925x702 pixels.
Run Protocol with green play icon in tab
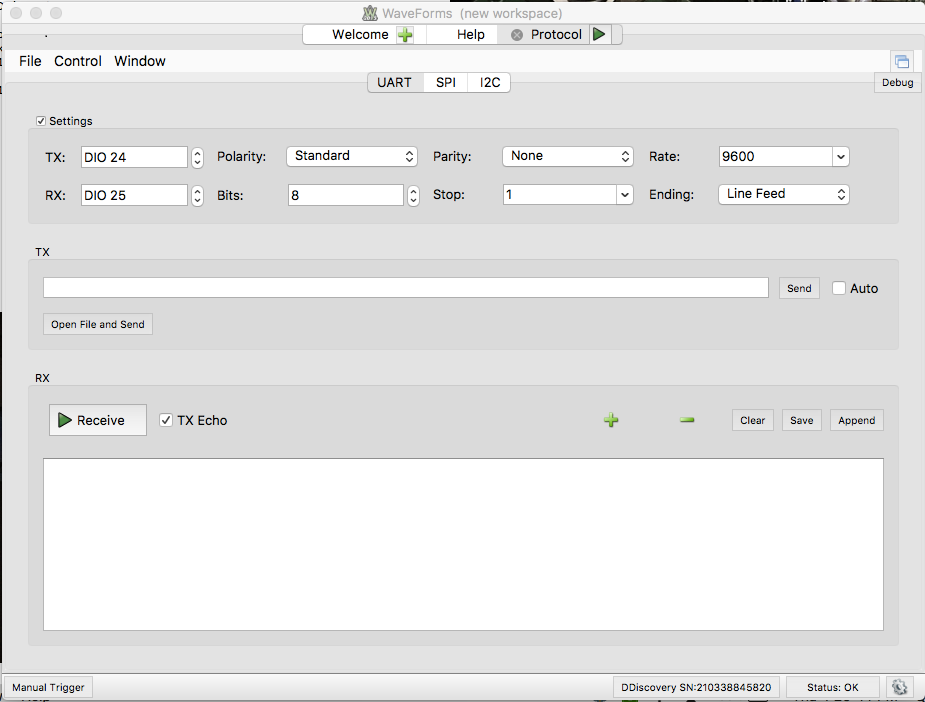pos(599,34)
